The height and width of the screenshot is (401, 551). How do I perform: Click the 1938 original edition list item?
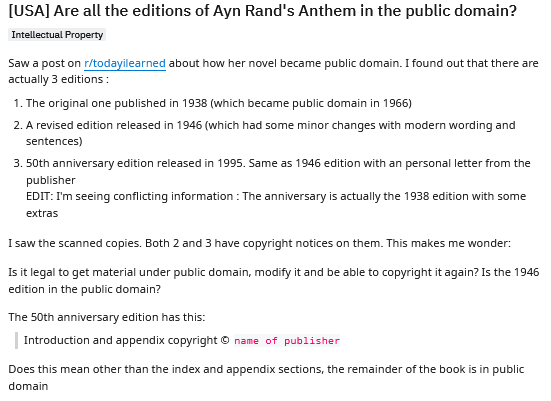pos(219,103)
